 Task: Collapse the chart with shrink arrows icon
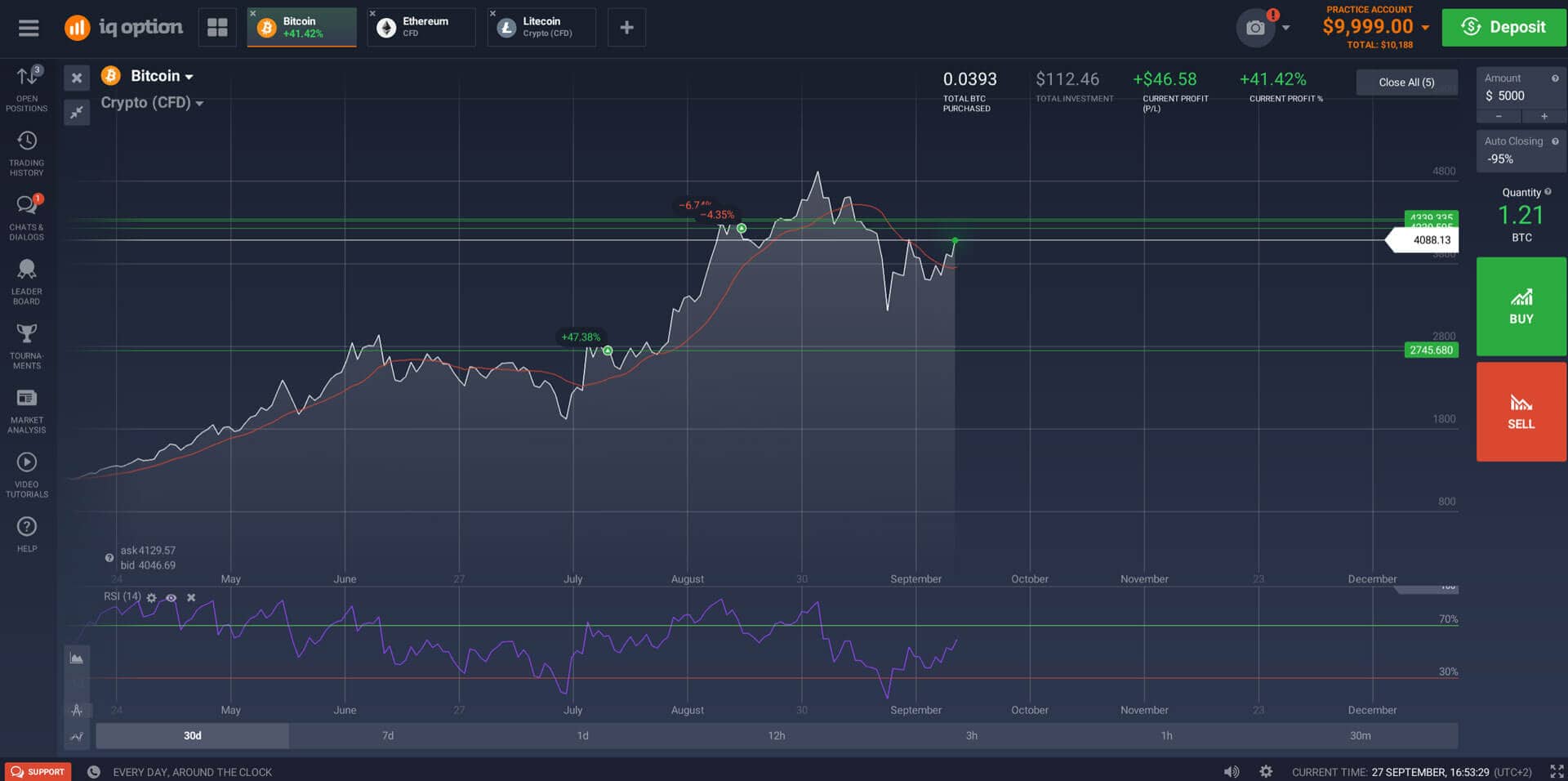pos(77,112)
